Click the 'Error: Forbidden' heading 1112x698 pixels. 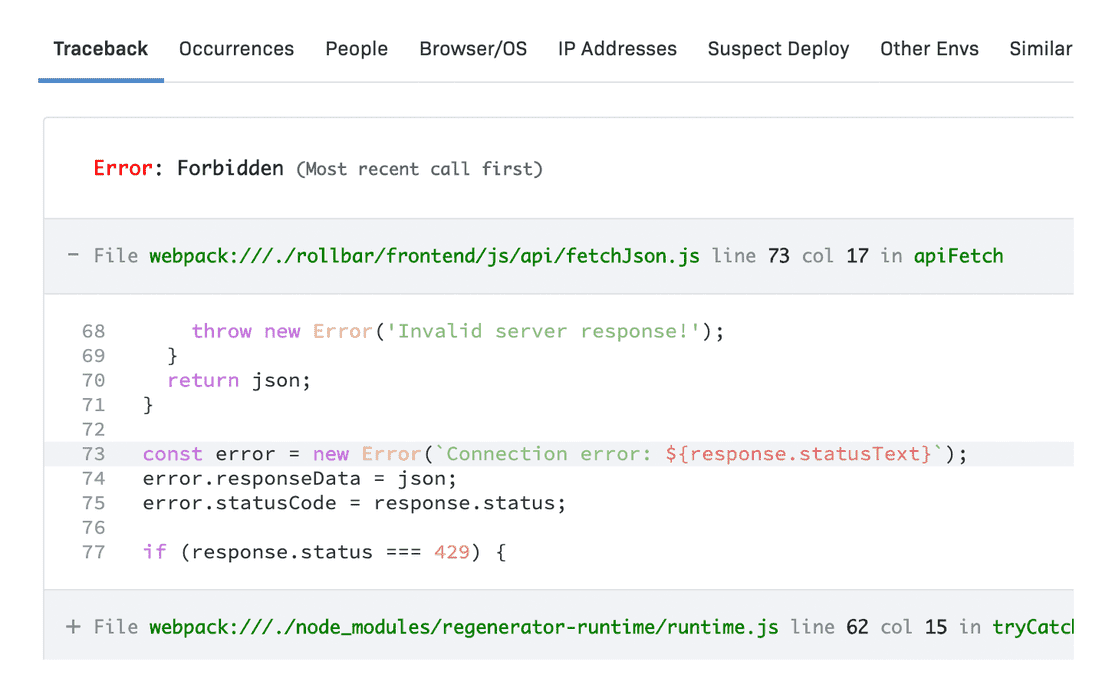[189, 168]
